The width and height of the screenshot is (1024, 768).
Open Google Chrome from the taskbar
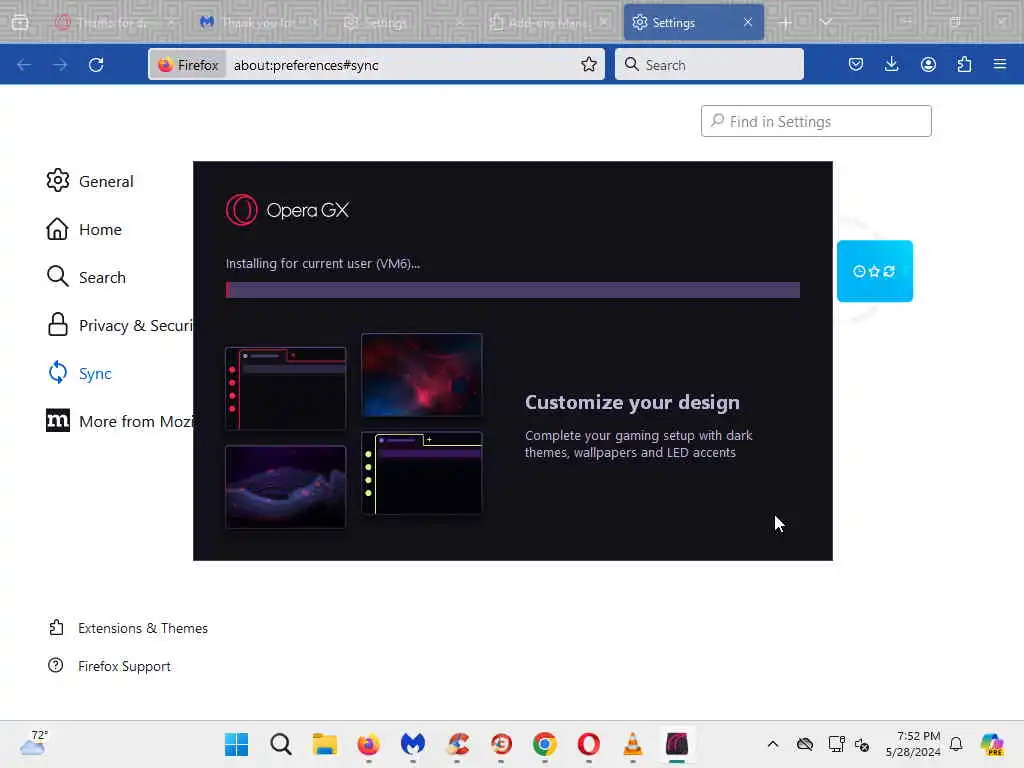tap(545, 744)
